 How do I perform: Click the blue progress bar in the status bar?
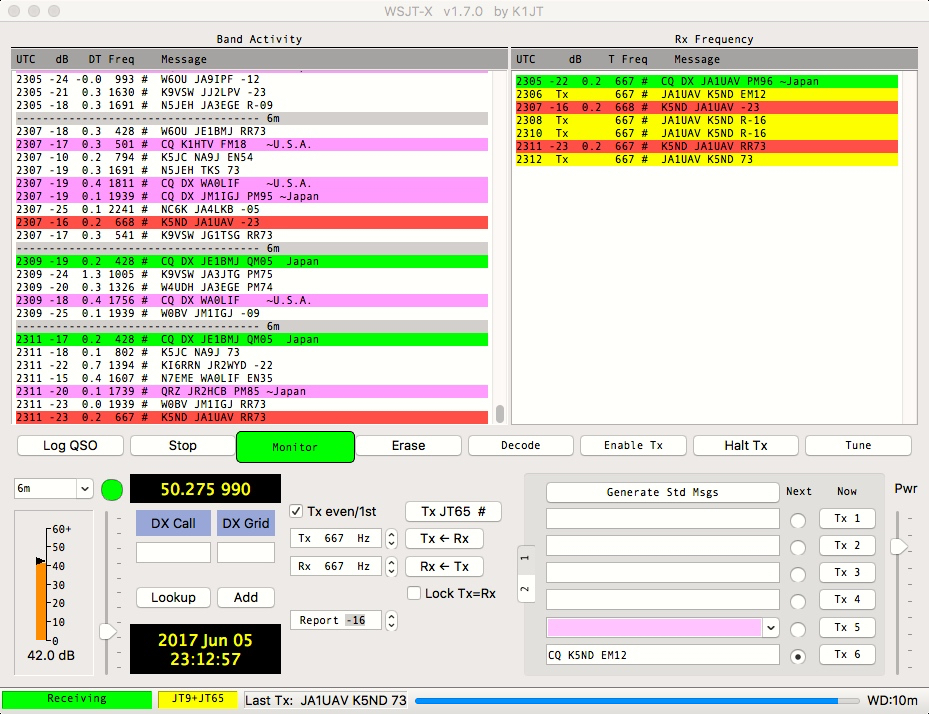click(637, 700)
